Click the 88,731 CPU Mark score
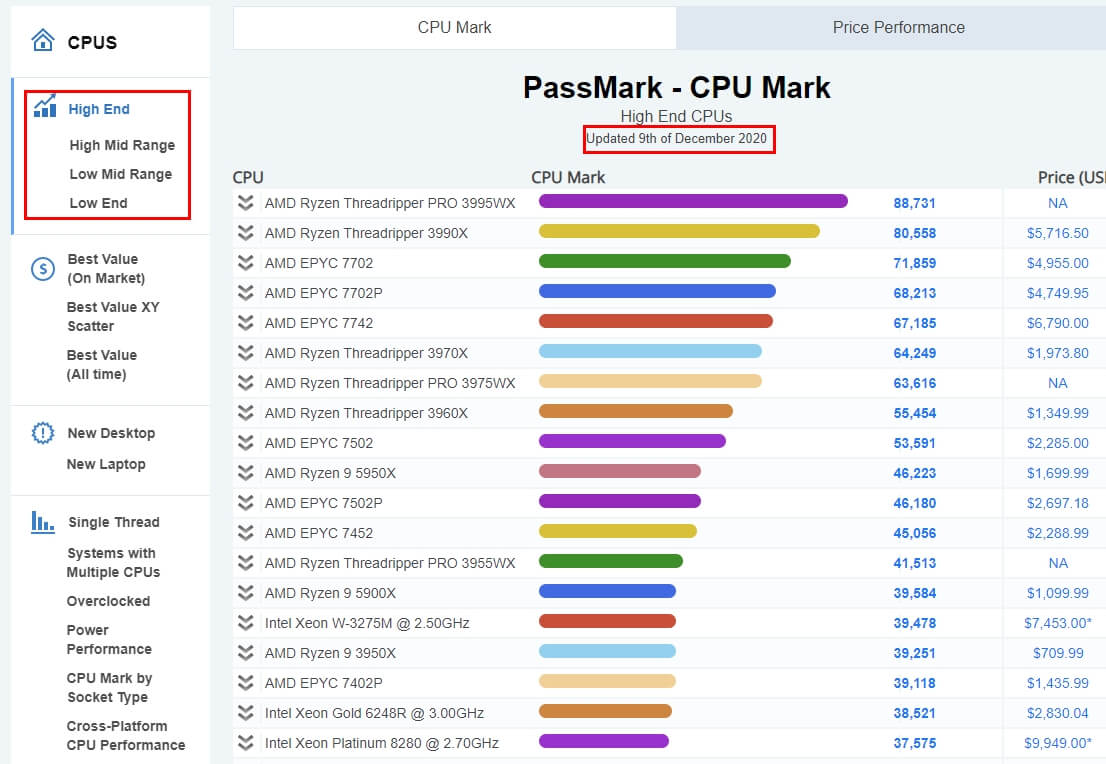1106x764 pixels. pyautogui.click(x=914, y=203)
